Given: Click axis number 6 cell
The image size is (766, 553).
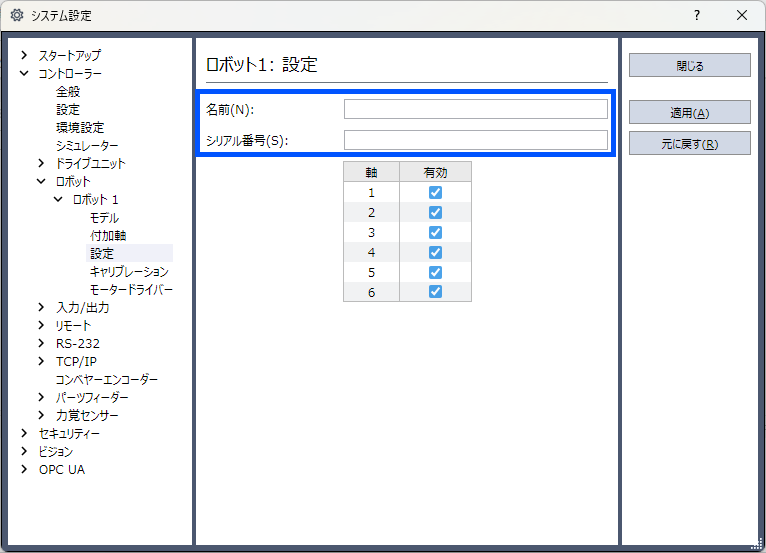Looking at the screenshot, I should (371, 292).
